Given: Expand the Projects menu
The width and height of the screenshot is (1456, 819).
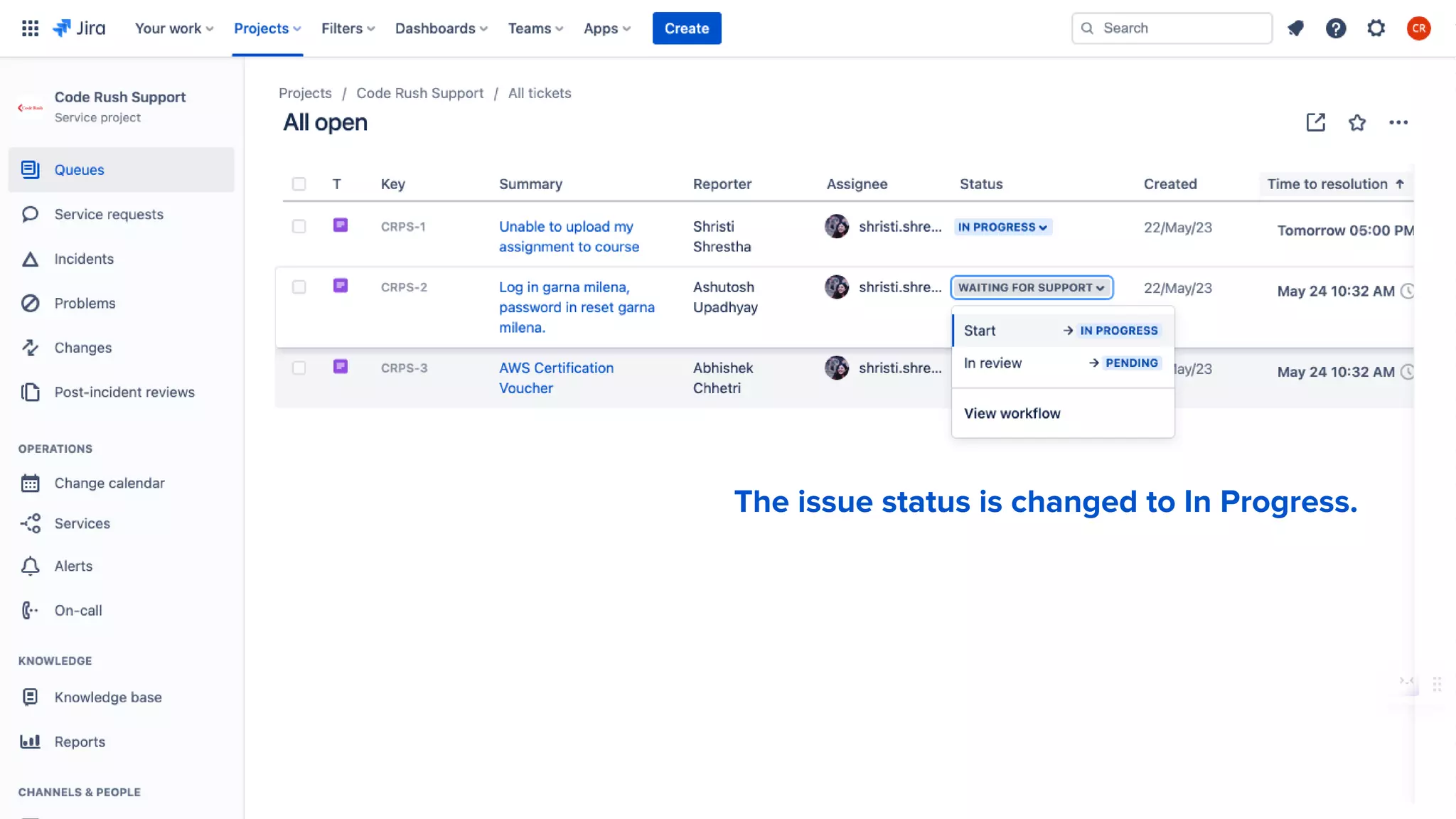Looking at the screenshot, I should pyautogui.click(x=267, y=28).
